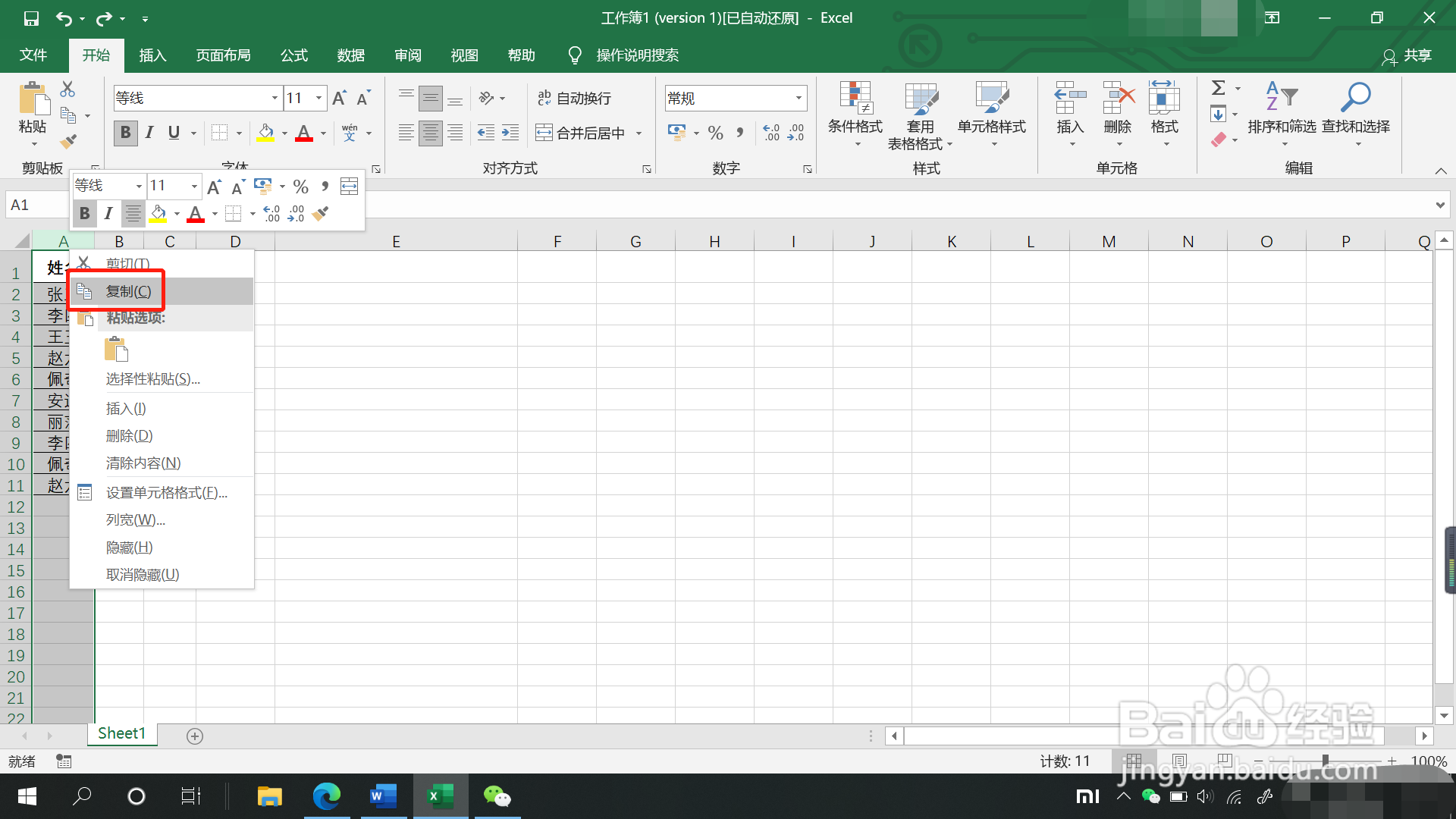Apply yellow fill color in mini toolbar
The image size is (1456, 819).
click(158, 214)
